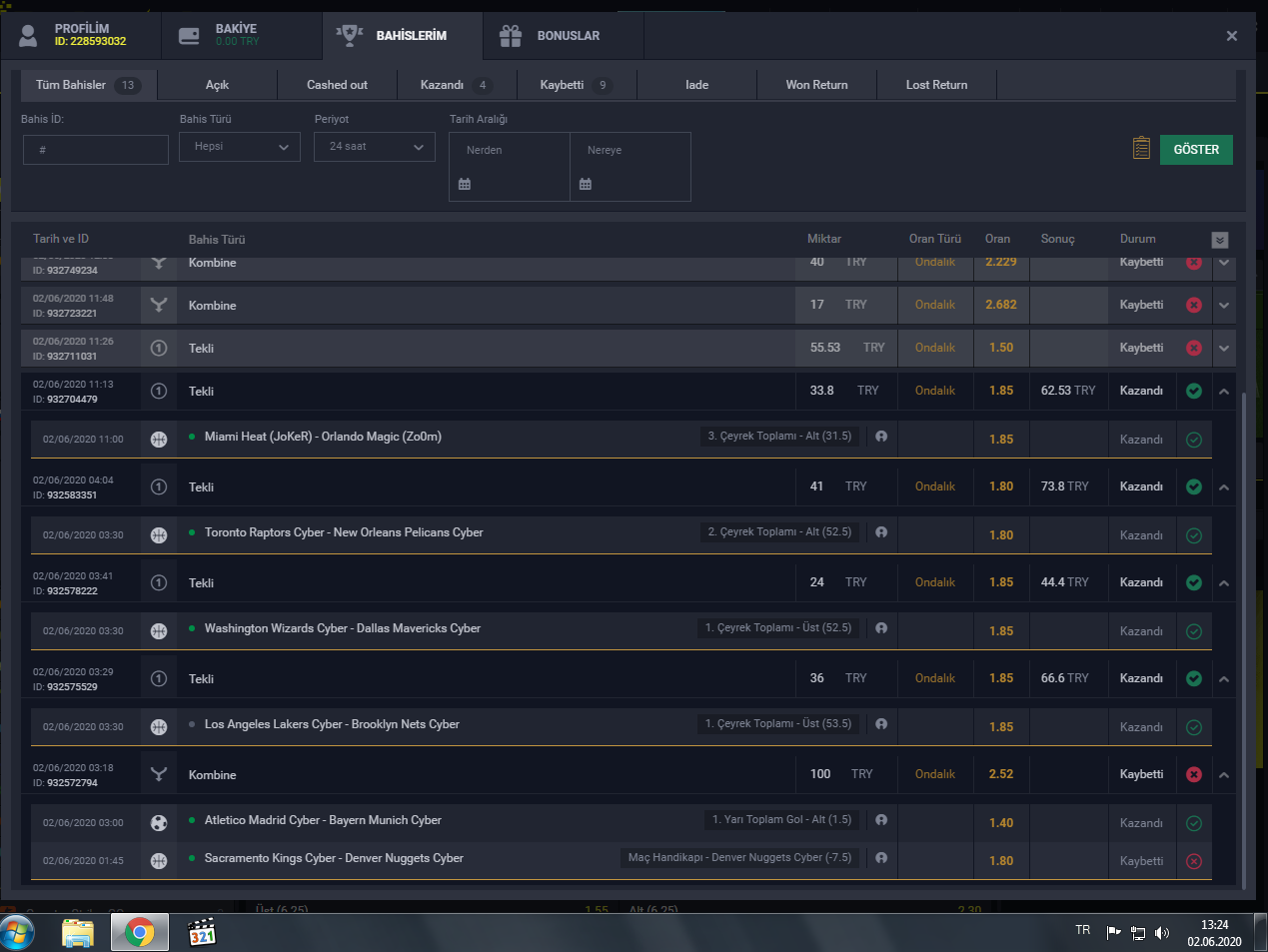Click the clipboard icon beside GÖSTER

[1141, 148]
